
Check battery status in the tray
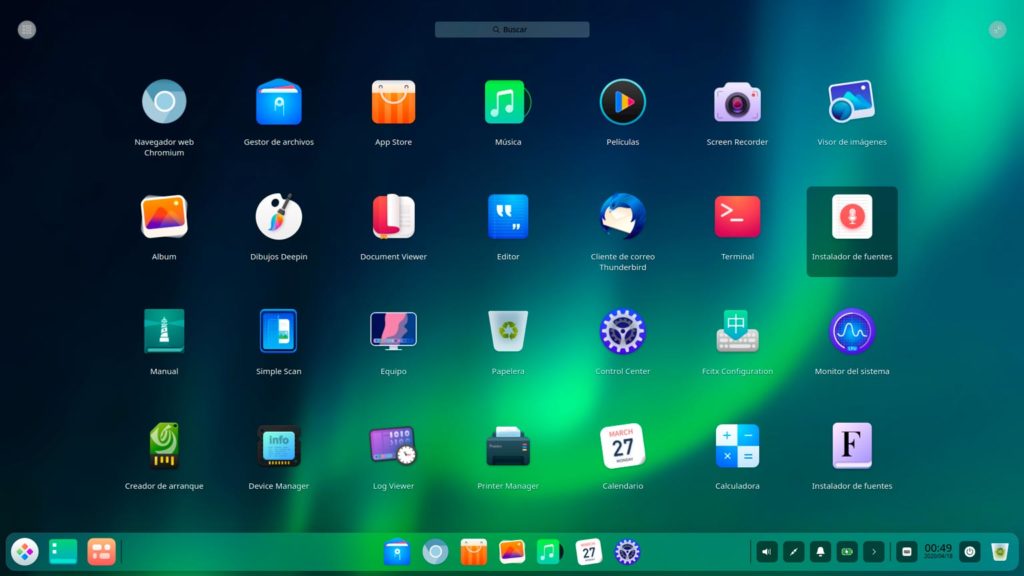(847, 552)
